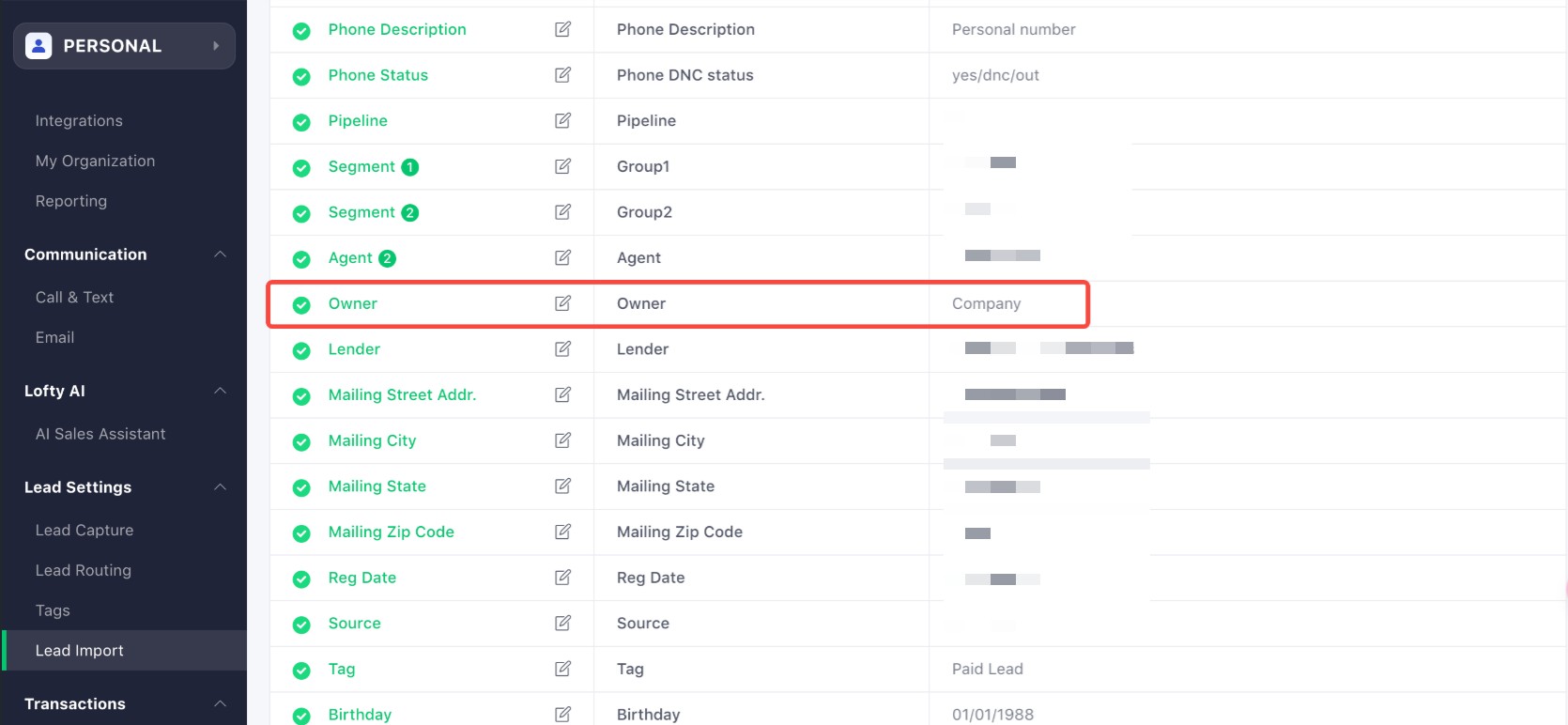Click the Mailing Zip Code field link
The height and width of the screenshot is (725, 1568).
392,532
